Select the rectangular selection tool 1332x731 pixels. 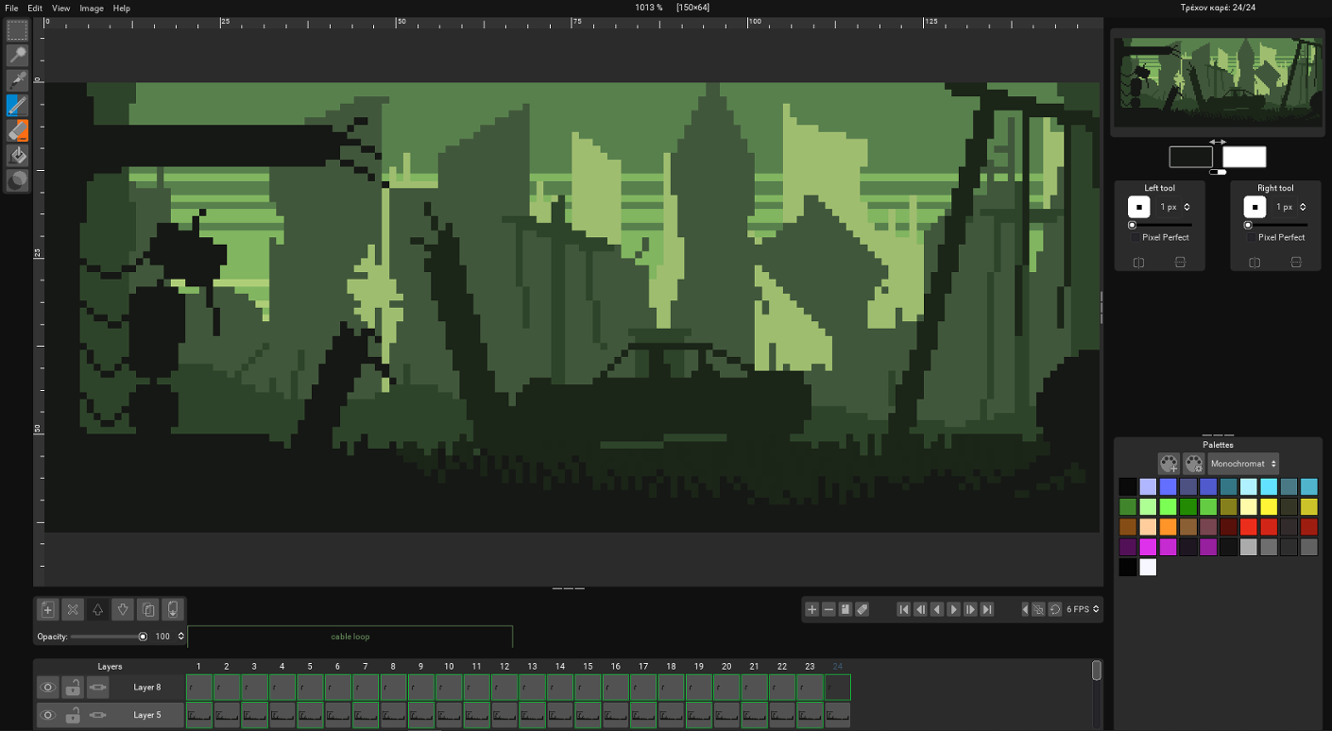point(16,30)
